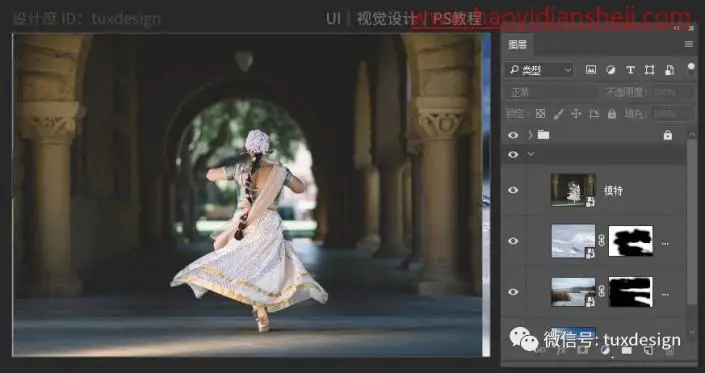This screenshot has width=705, height=373.
Task: Filter layers by shape type
Action: point(650,70)
